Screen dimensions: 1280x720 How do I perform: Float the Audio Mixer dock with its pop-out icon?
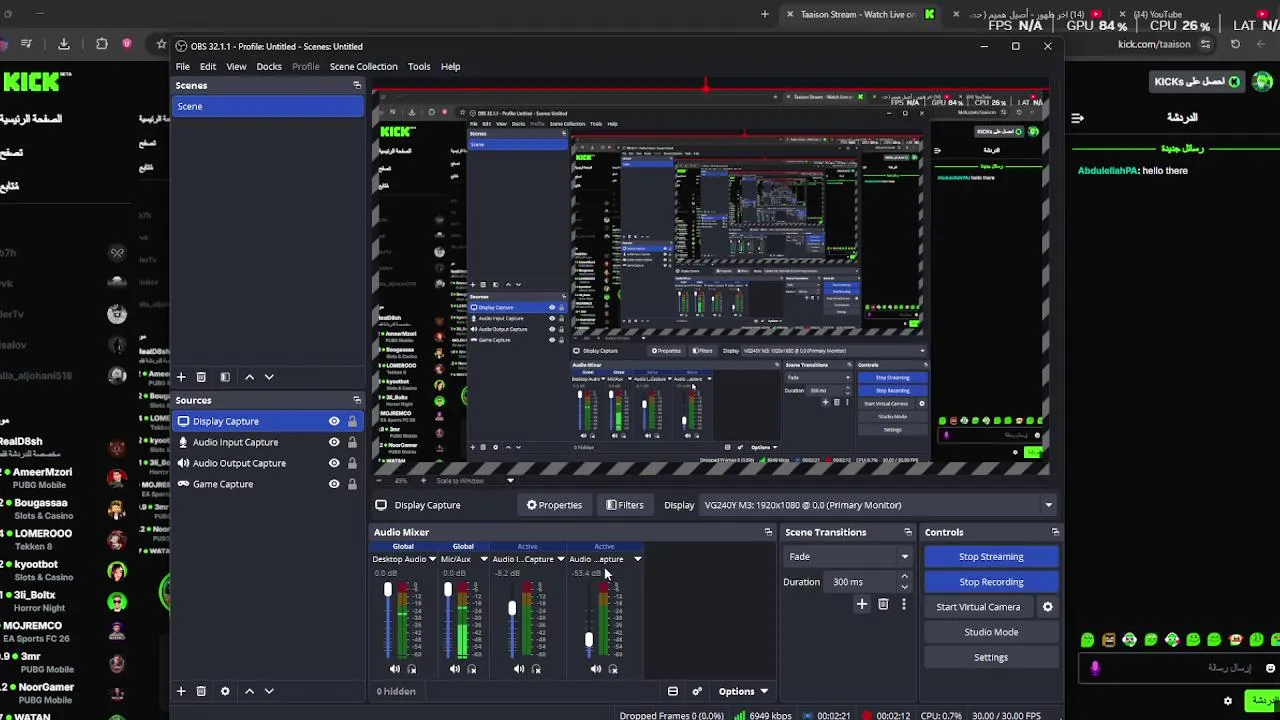(x=768, y=532)
